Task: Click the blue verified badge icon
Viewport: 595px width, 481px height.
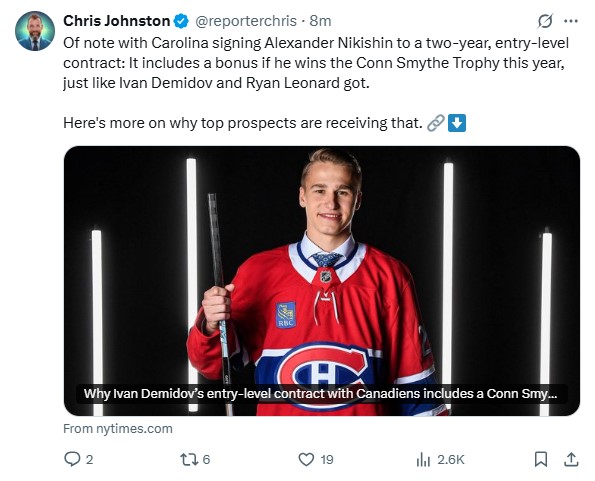Action: [x=181, y=21]
